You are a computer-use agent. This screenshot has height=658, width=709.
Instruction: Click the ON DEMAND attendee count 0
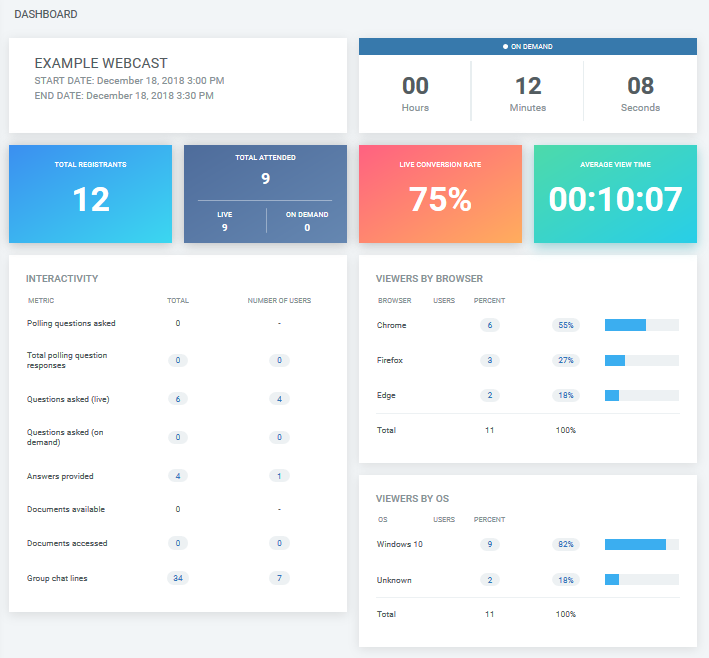pos(307,227)
